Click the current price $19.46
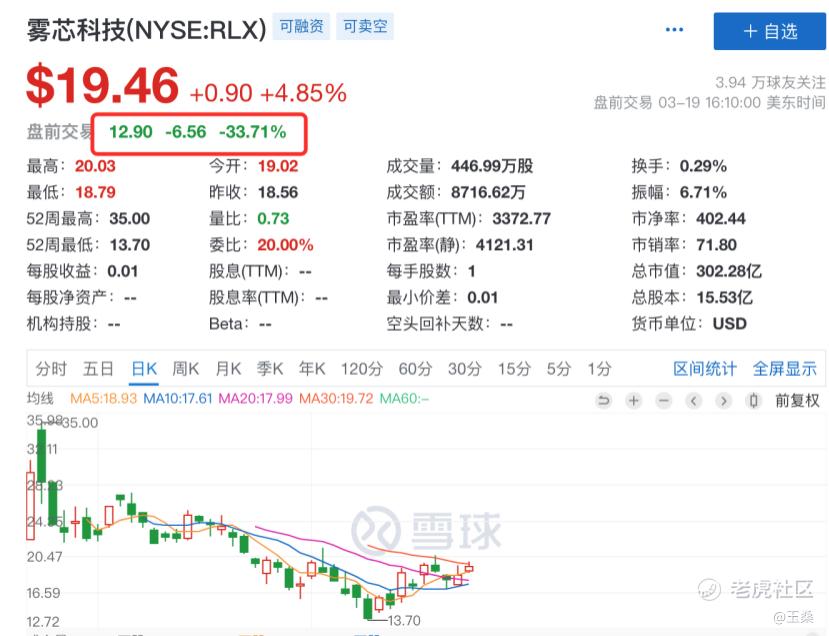 [103, 85]
